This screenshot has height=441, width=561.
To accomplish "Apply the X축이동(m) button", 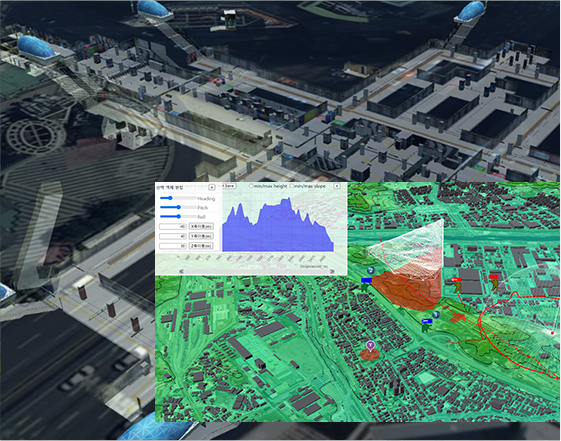I will click(201, 227).
